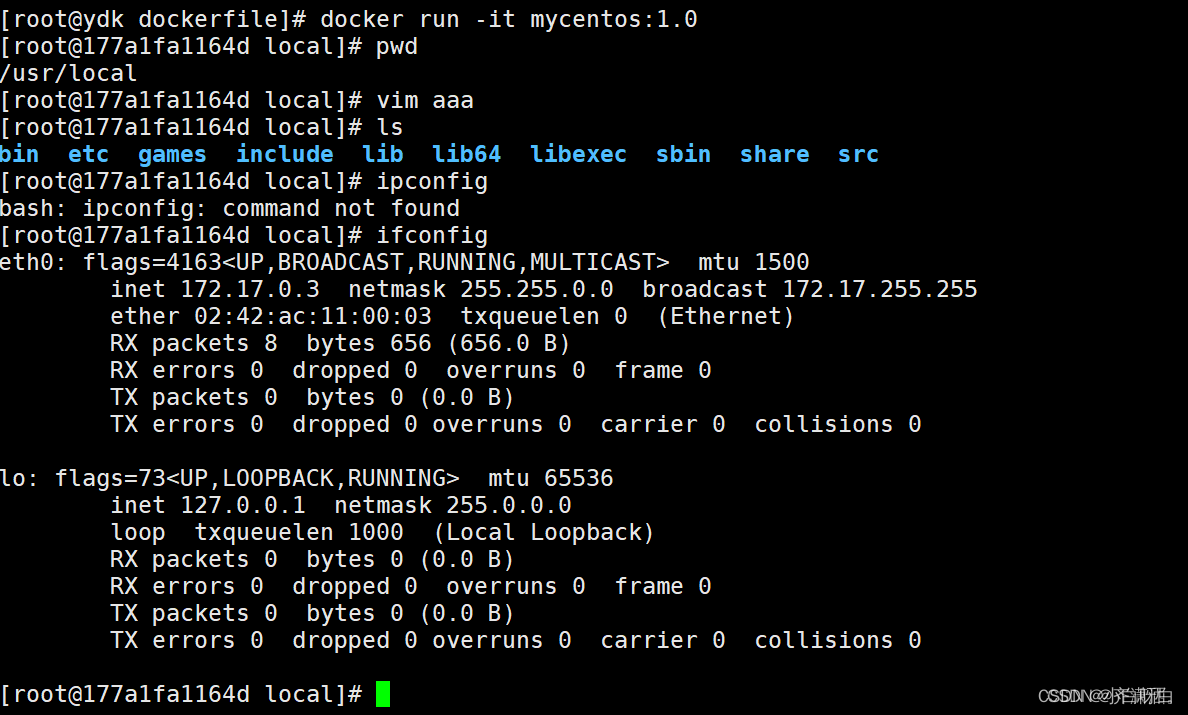1188x715 pixels.
Task: Click the 'pwd' command text
Action: coord(397,47)
